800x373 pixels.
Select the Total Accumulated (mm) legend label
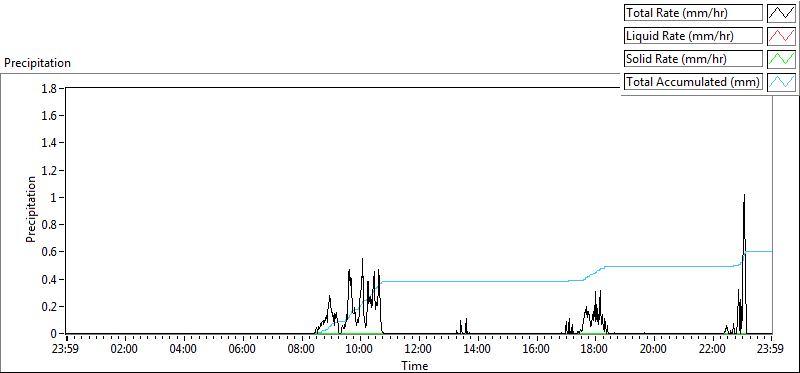[x=693, y=82]
